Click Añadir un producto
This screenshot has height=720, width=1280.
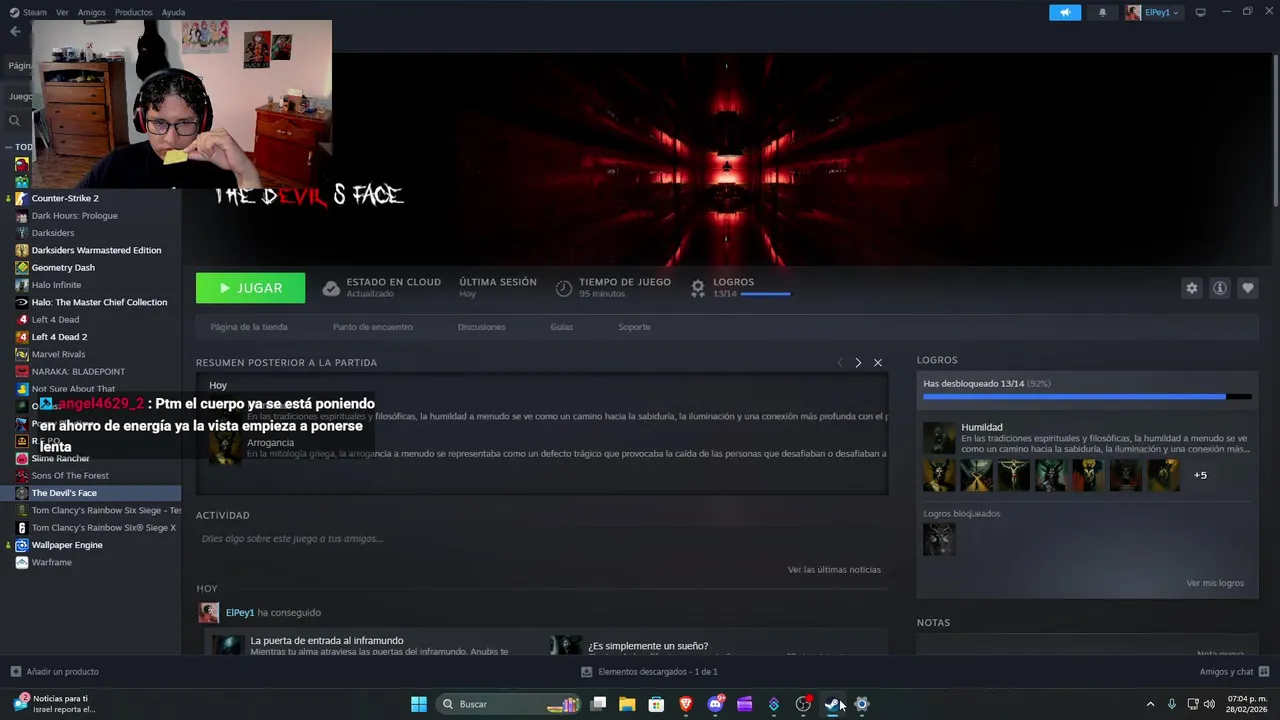click(x=54, y=672)
